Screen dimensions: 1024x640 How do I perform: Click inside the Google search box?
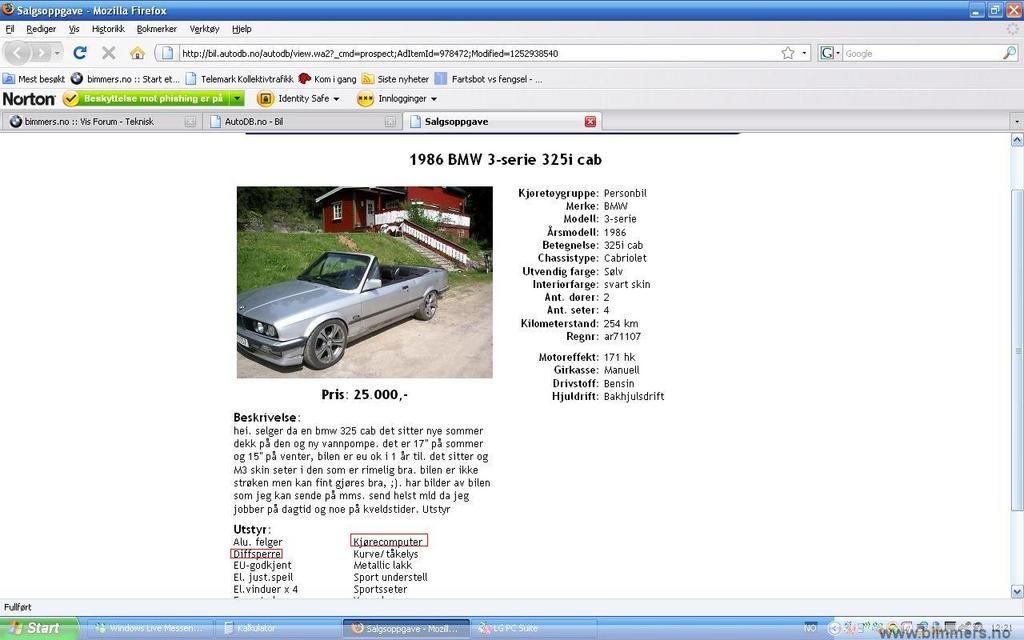(922, 54)
